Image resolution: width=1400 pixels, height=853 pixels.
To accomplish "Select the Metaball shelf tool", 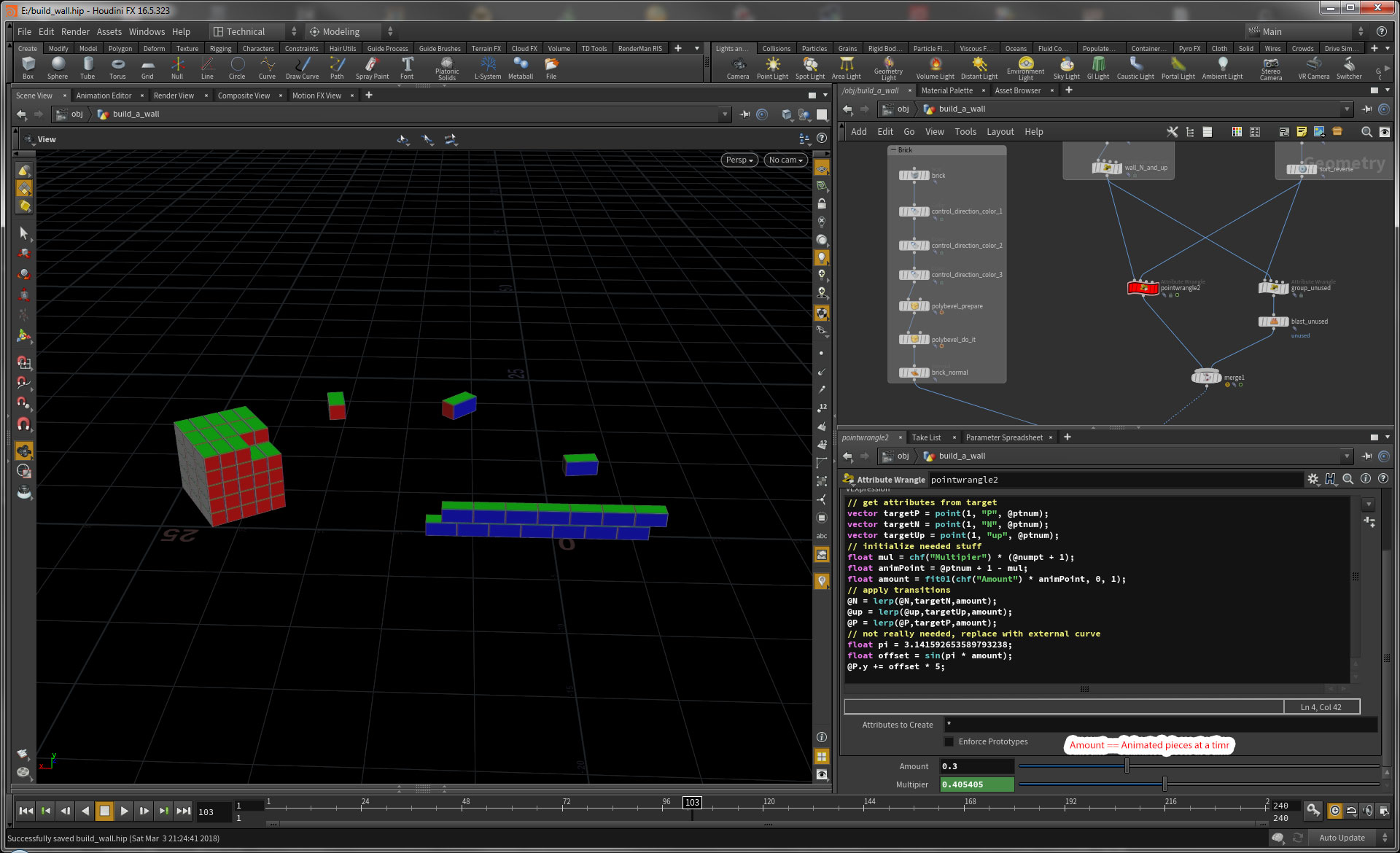I will (x=521, y=68).
